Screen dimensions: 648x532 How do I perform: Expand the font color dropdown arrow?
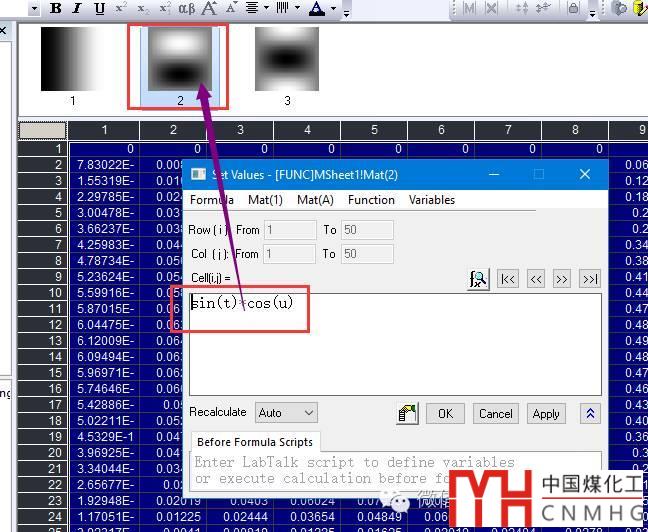tap(334, 8)
